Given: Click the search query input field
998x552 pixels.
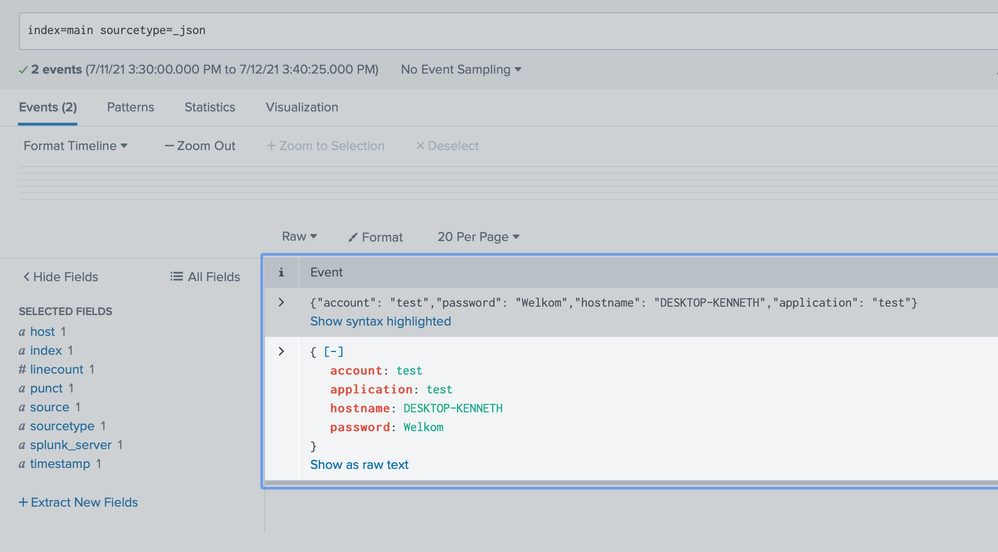Looking at the screenshot, I should pyautogui.click(x=500, y=31).
